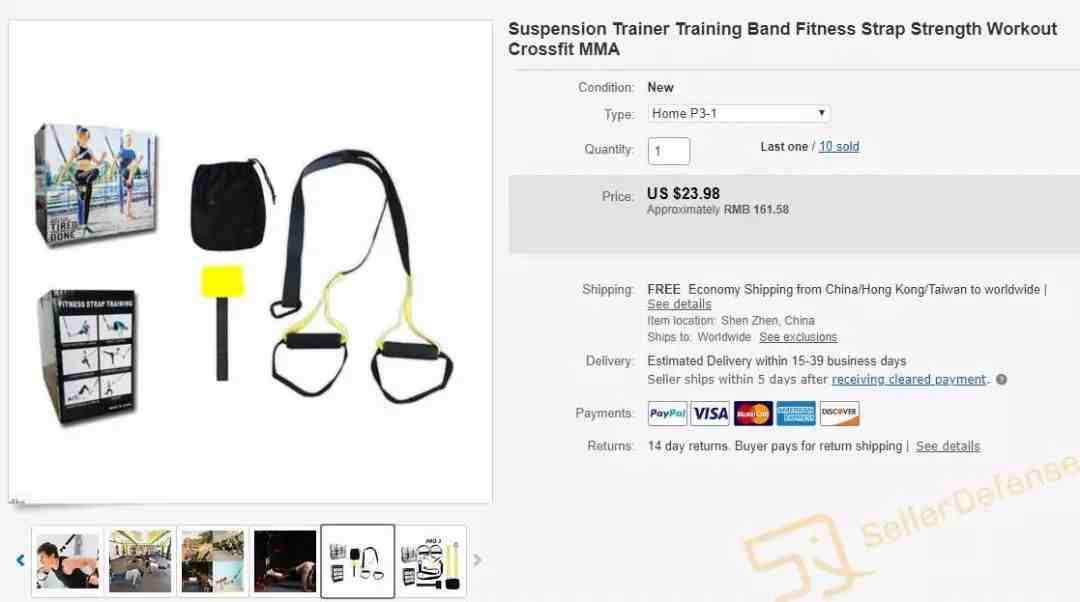Go to next thumbnails with right arrow

pos(477,561)
